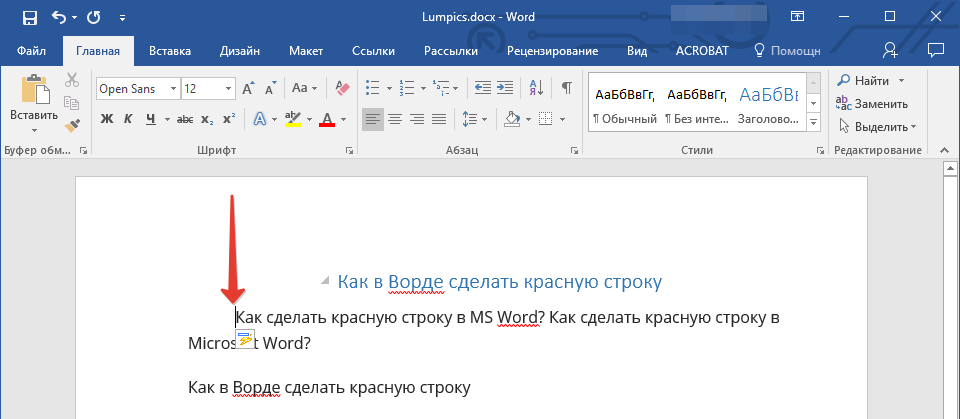This screenshot has height=419, width=960.
Task: Click the Format Painter brush icon
Action: (71, 124)
